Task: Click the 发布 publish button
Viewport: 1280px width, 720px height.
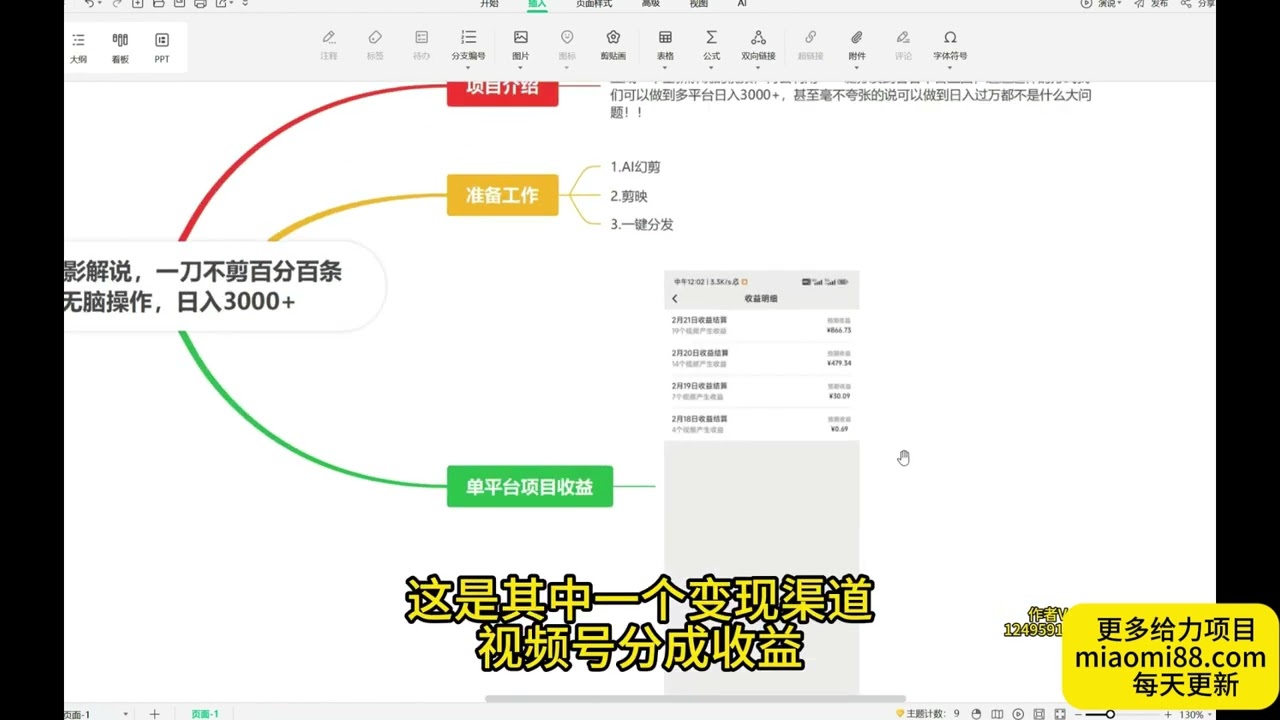Action: coord(1151,4)
